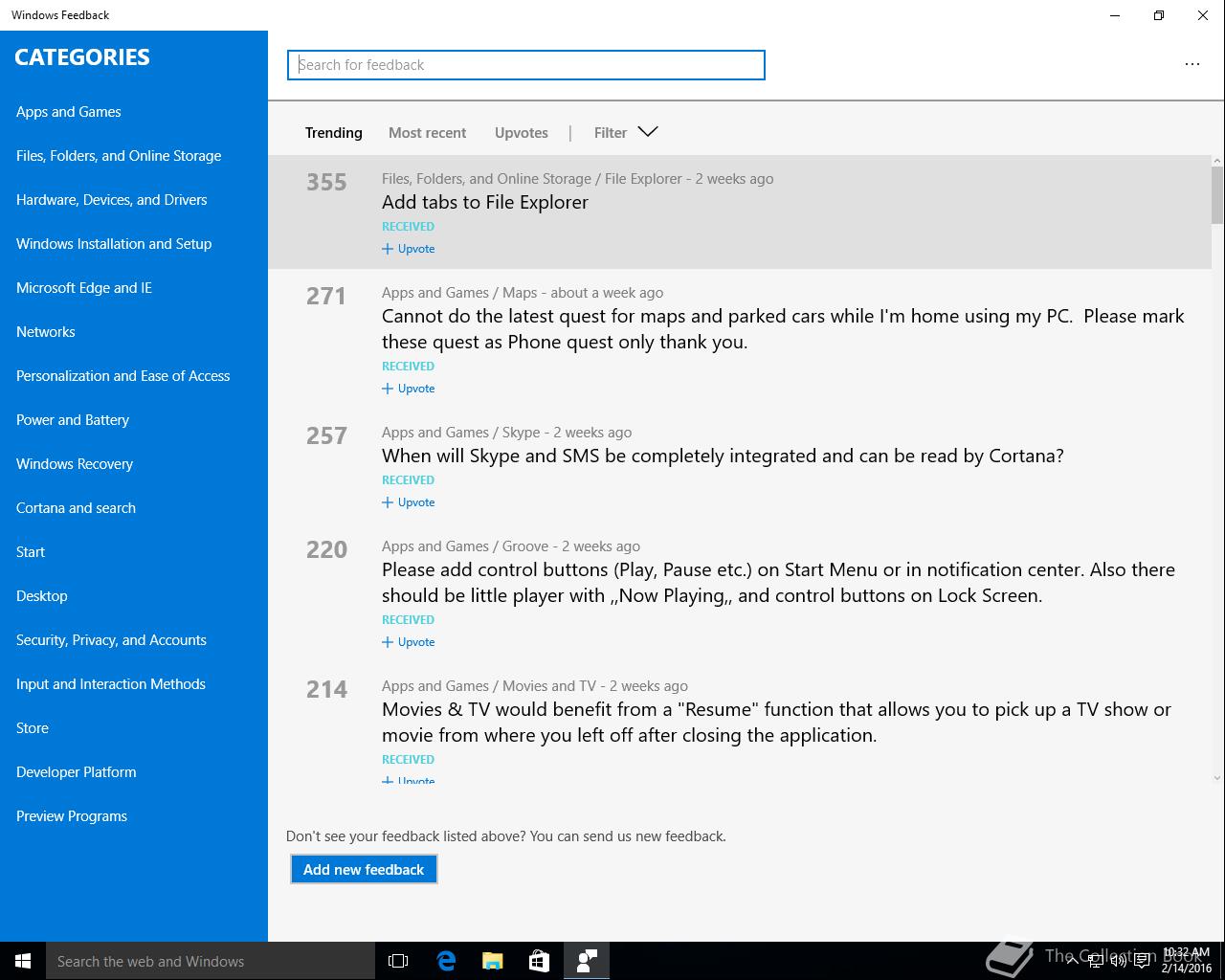Open Input and Interaction Methods category
Screen dimensions: 1225x980
point(111,684)
